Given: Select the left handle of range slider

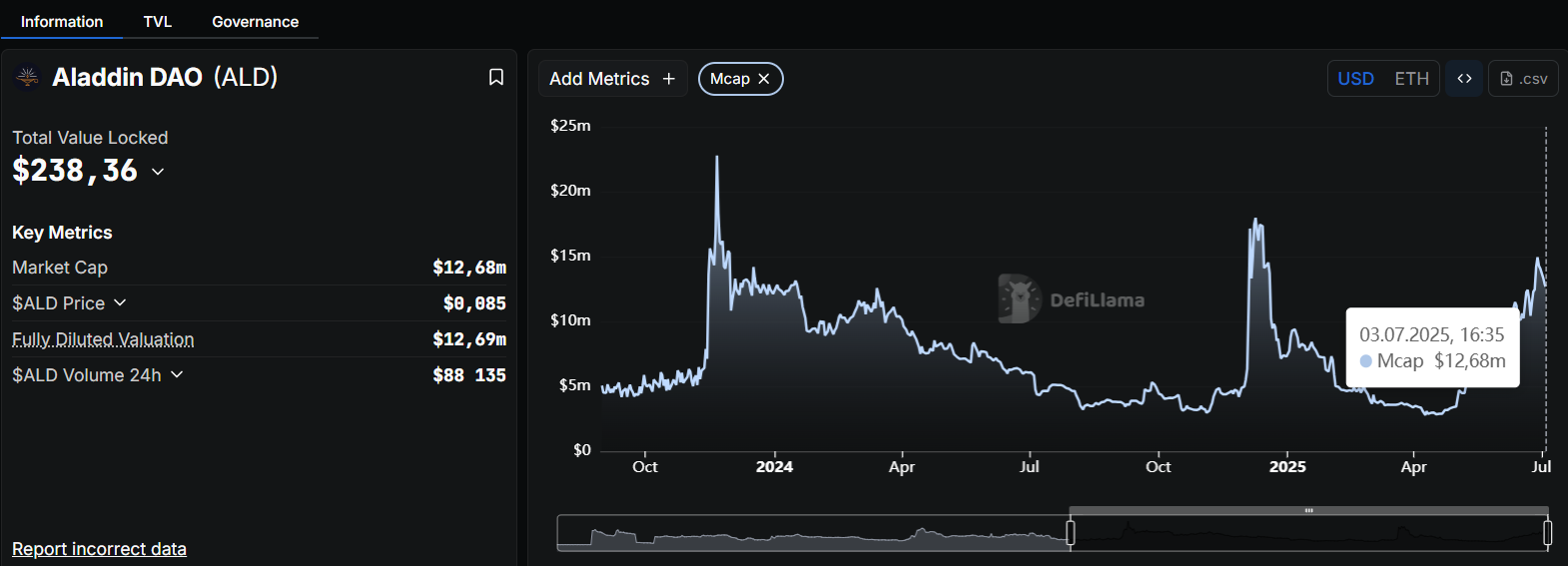Looking at the screenshot, I should point(1070,533).
